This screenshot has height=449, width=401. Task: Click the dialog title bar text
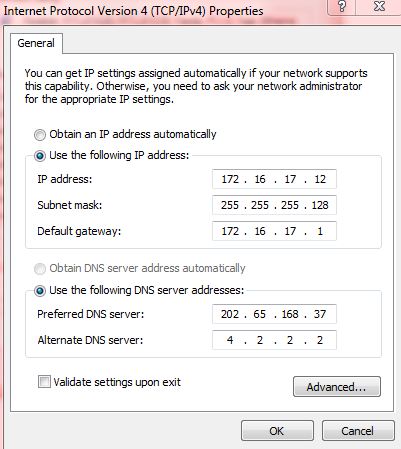133,11
